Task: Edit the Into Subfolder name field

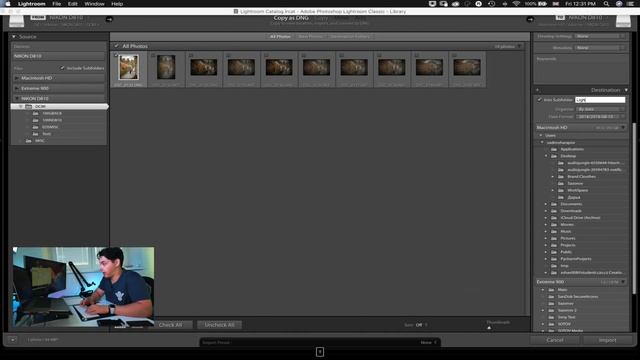Action: [x=600, y=100]
